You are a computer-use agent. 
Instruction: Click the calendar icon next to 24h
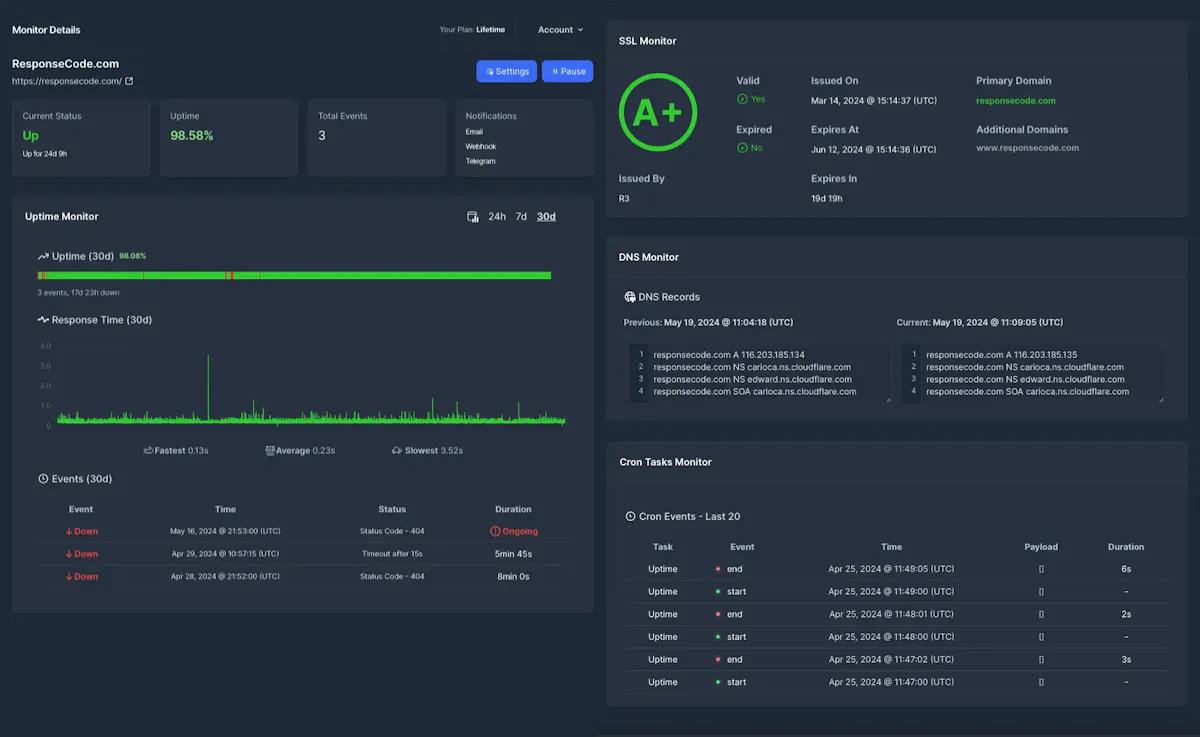tap(473, 217)
